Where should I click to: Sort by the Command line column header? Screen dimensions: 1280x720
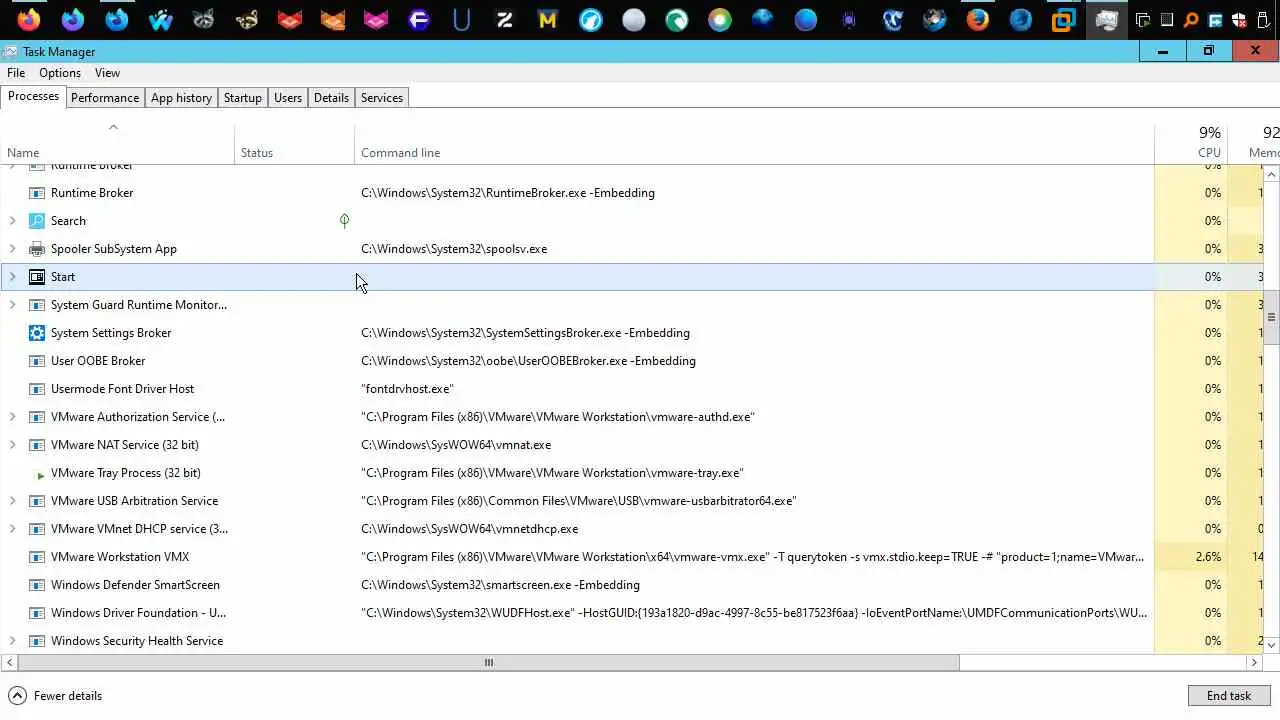pos(755,143)
